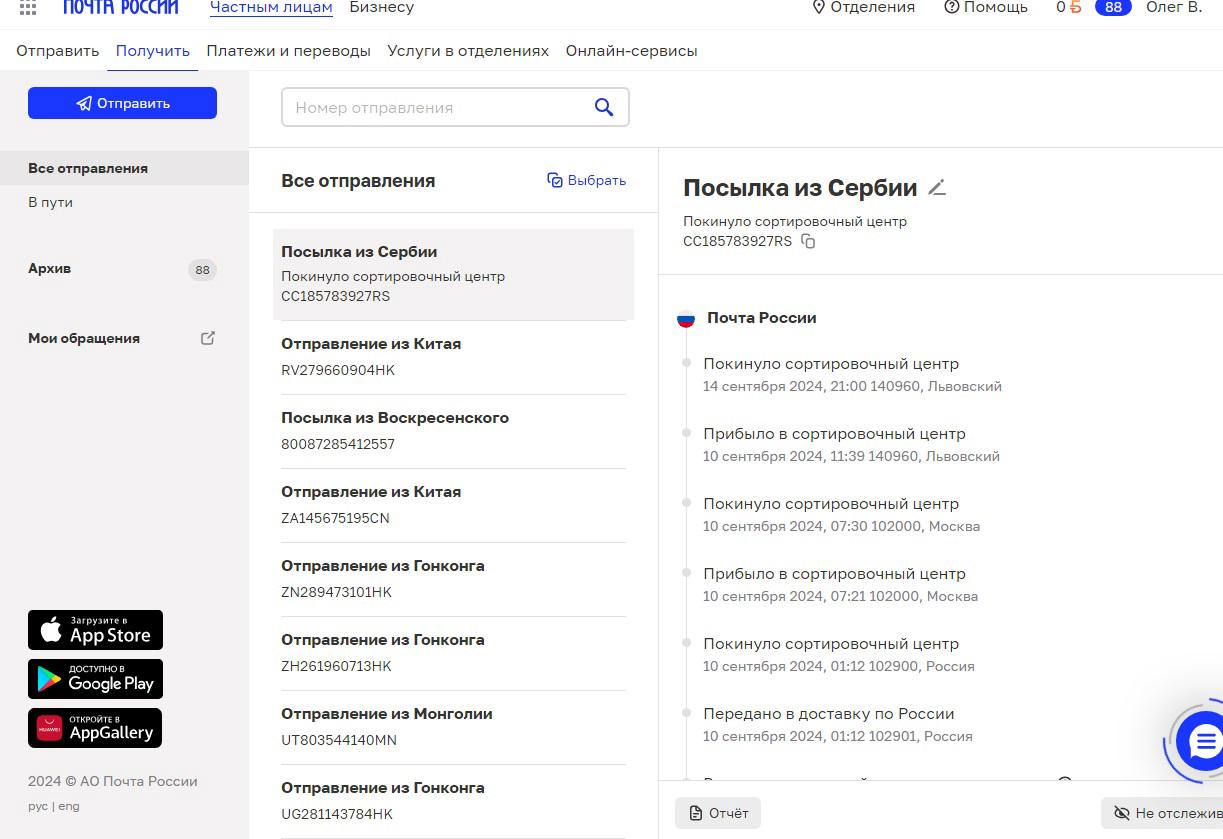Generate the 'Отчёт' report
This screenshot has width=1223, height=839.
(x=718, y=813)
